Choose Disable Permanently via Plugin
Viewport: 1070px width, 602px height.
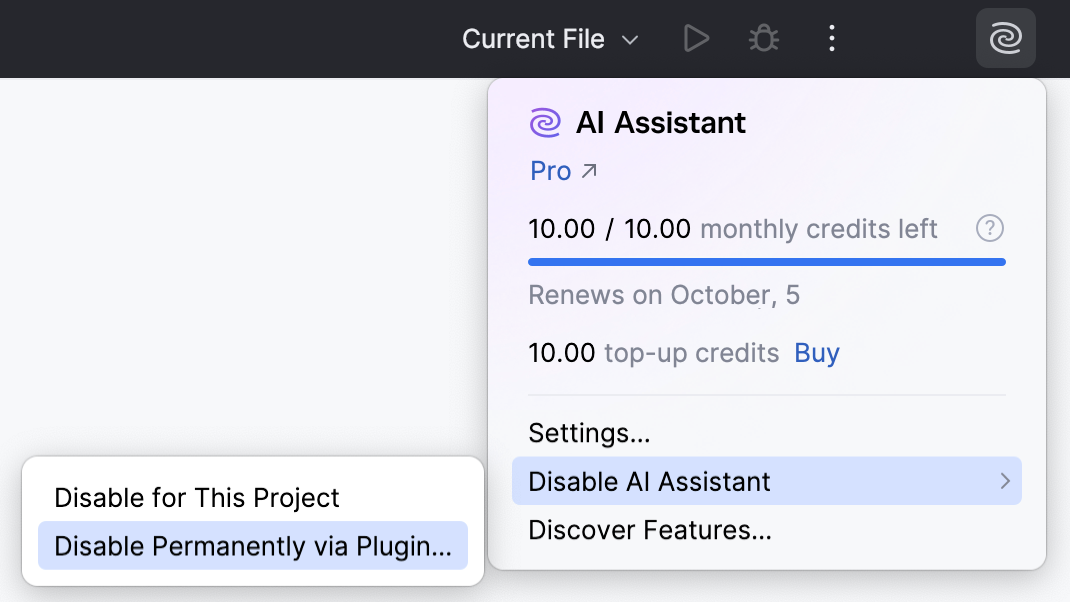(x=251, y=545)
